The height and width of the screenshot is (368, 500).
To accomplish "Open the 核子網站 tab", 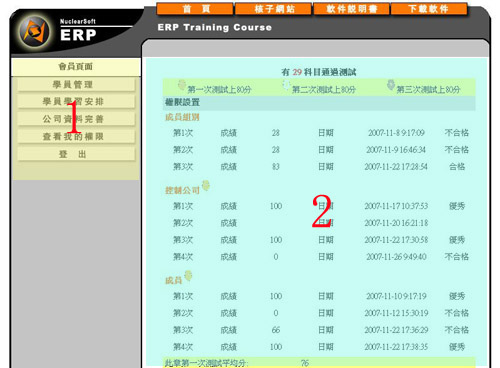I will point(274,9).
